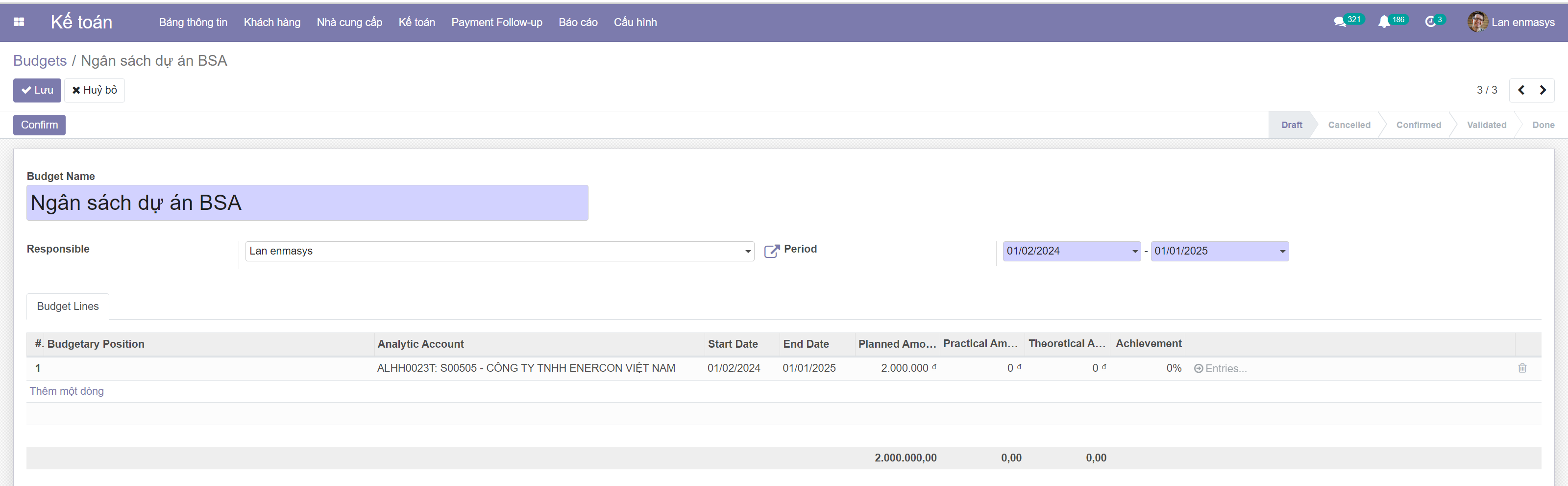Screen dimensions: 1568x486
Task: Open the activities clock icon
Action: pyautogui.click(x=1430, y=22)
